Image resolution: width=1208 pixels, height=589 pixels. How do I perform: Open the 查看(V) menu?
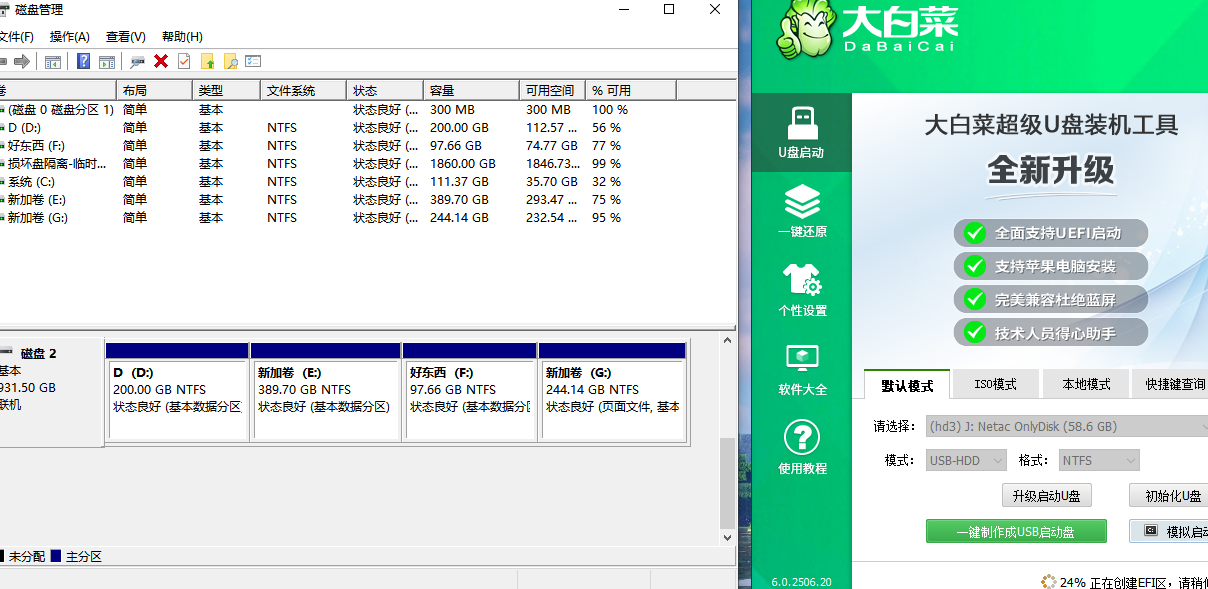click(126, 37)
